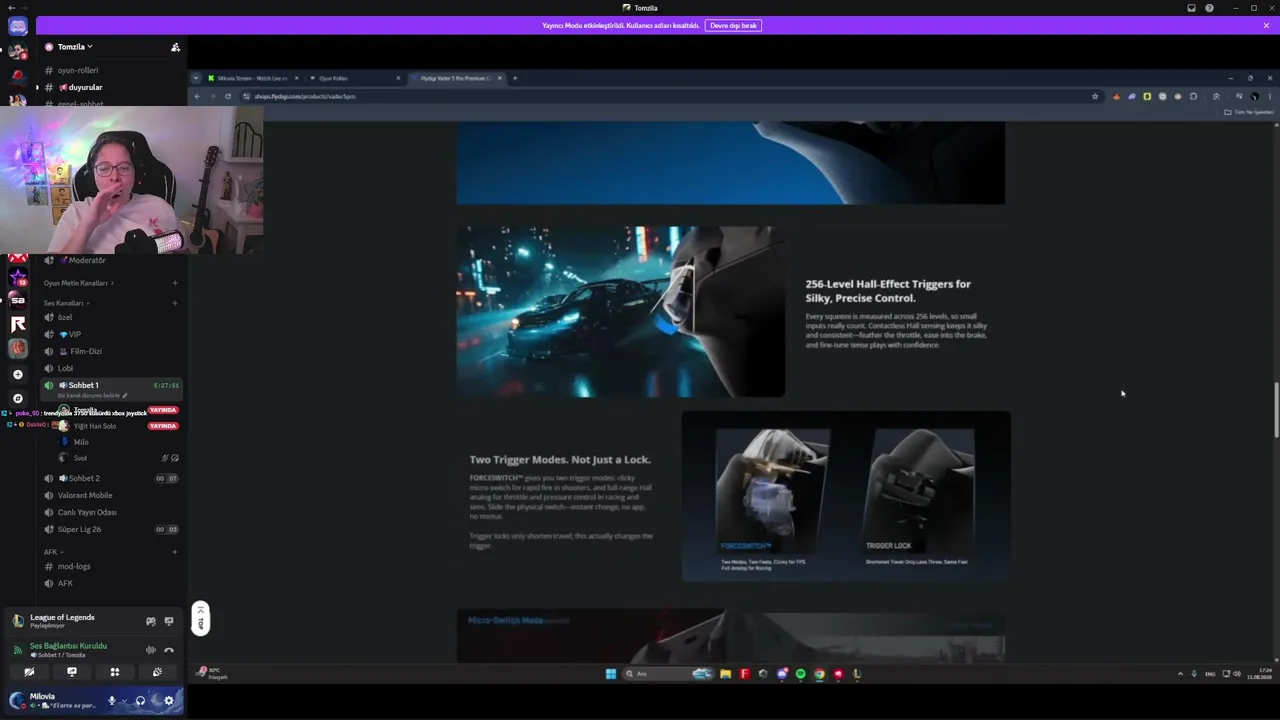Image resolution: width=1280 pixels, height=720 pixels.
Task: Disconnect from voice with hang-up icon
Action: tap(169, 650)
